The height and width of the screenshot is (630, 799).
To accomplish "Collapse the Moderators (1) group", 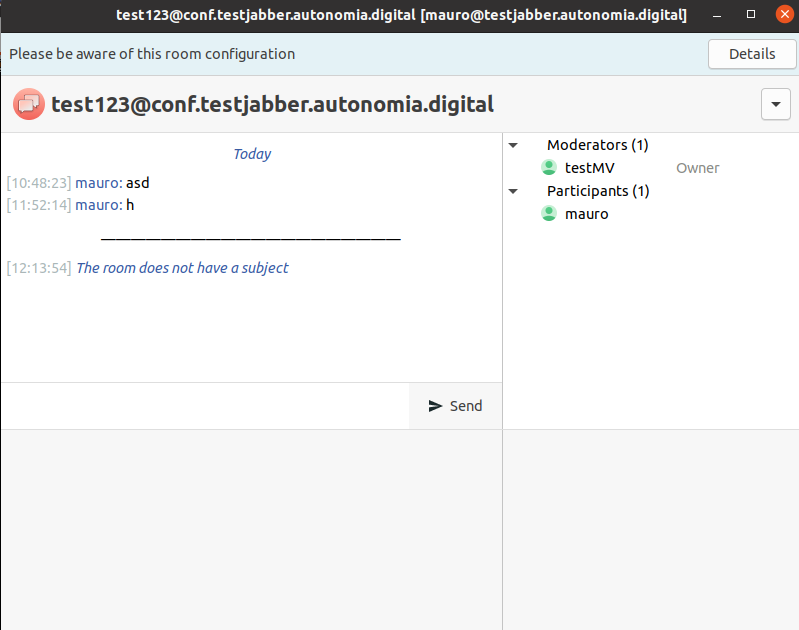I will 513,145.
